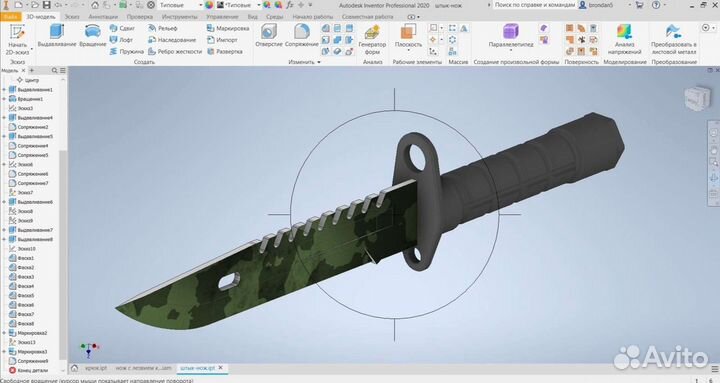Choose the Пружина coil tool
720x383 pixels.
[x=126, y=51]
